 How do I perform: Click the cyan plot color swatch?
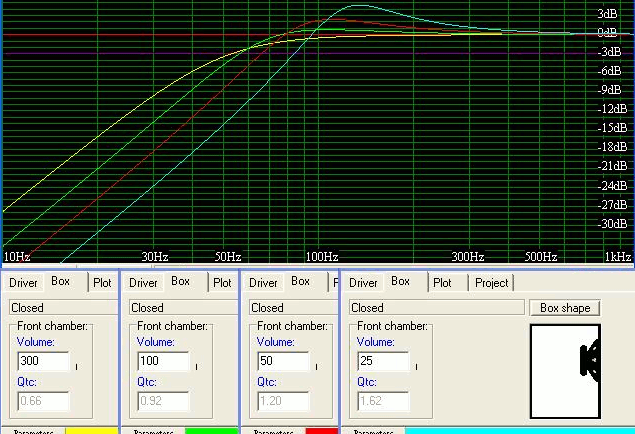(x=520, y=431)
